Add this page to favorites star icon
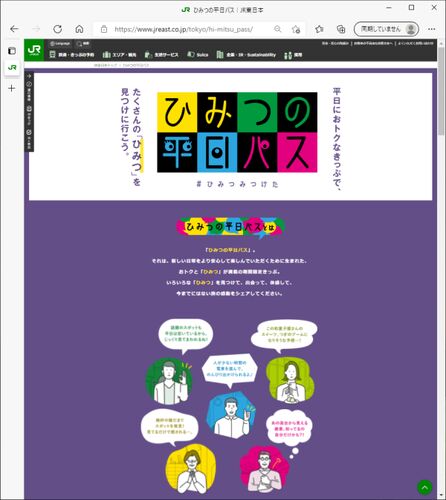 pos(296,29)
